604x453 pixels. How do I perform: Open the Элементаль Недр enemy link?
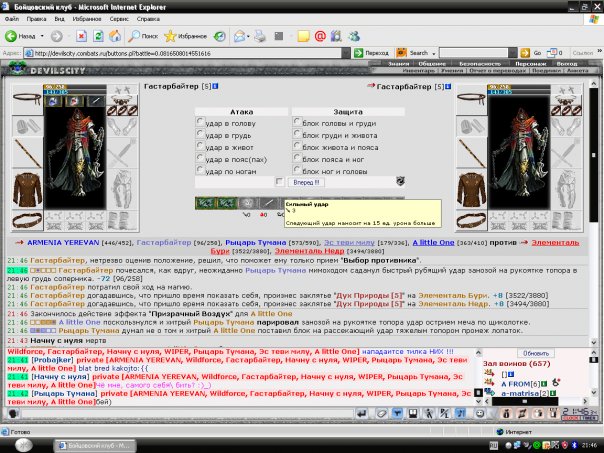pyautogui.click(x=309, y=251)
